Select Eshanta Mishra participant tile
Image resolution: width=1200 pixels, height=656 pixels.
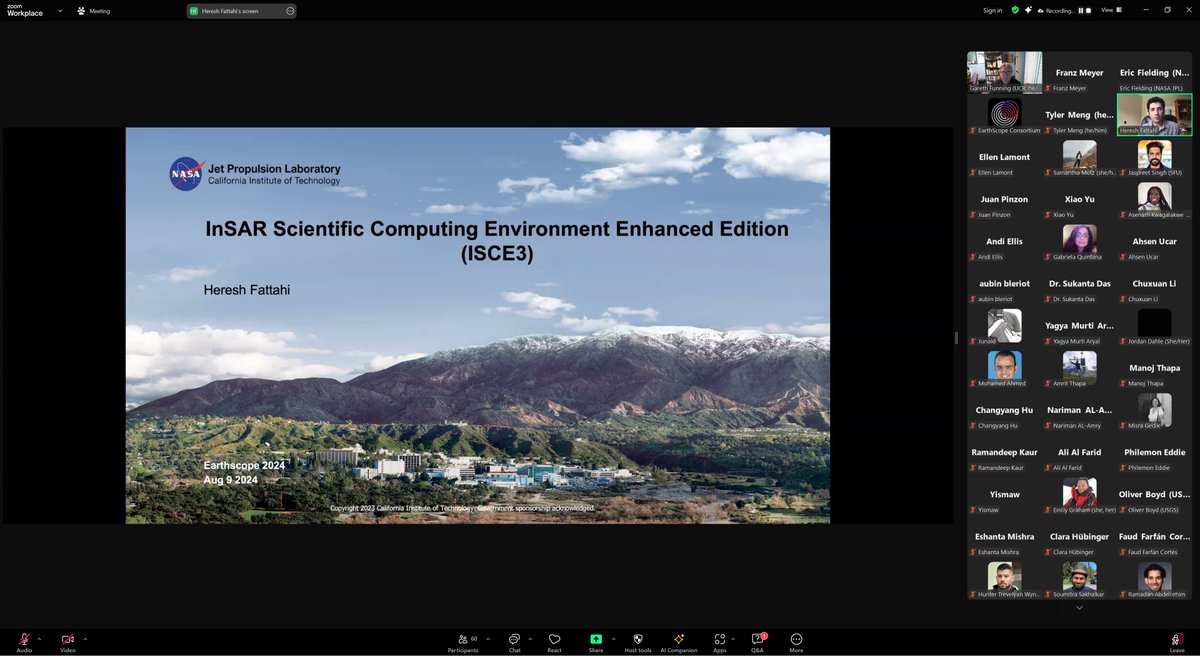[x=1004, y=537]
